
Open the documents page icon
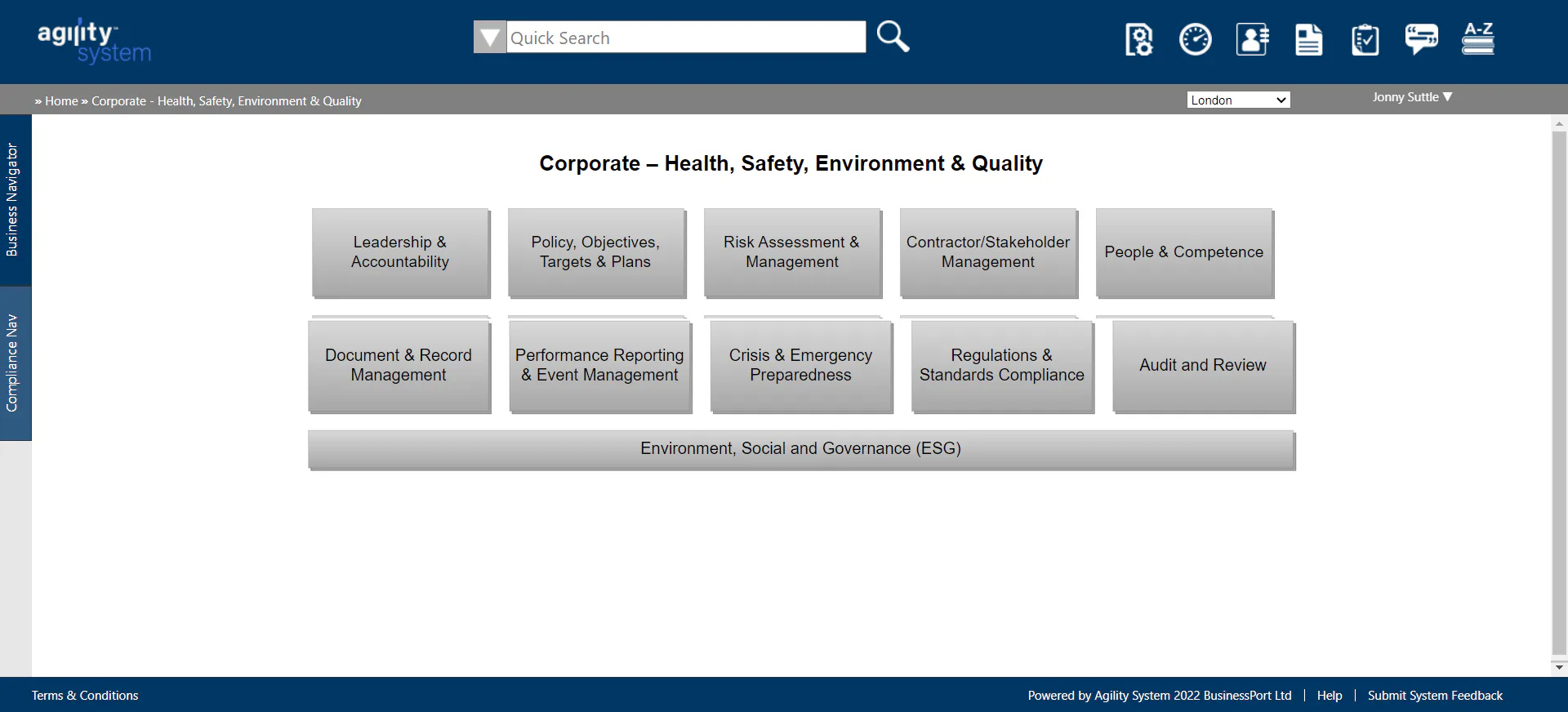(1308, 39)
